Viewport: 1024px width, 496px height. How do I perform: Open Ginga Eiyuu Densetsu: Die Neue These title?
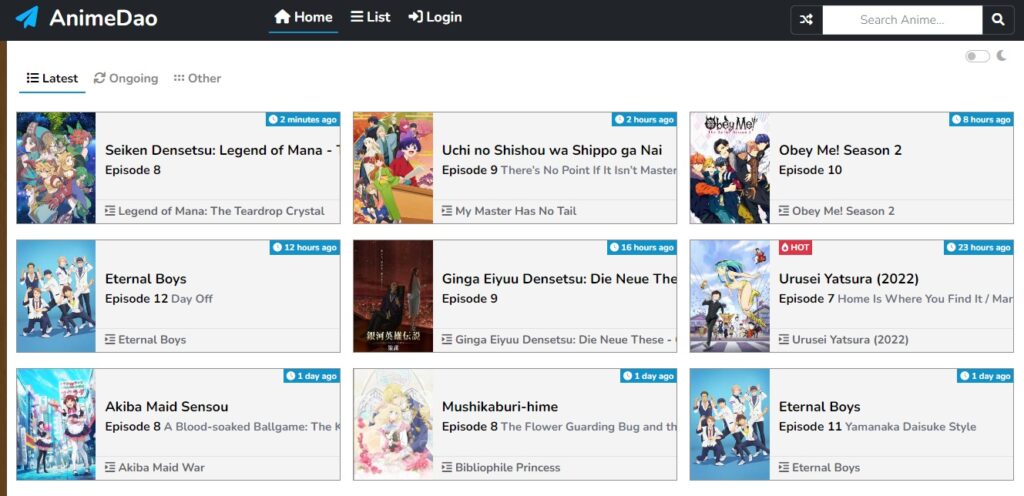559,279
